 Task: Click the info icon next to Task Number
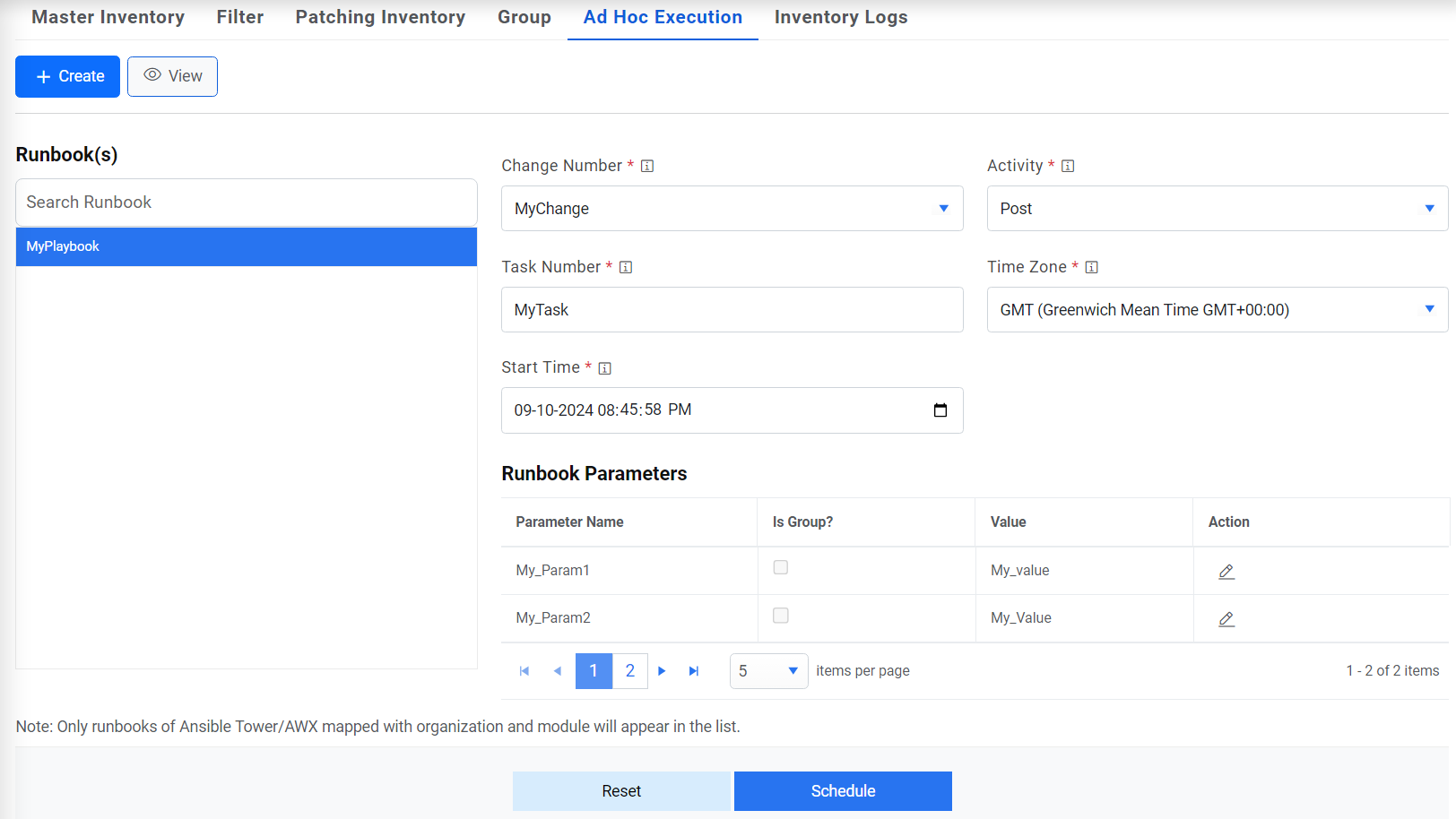pyautogui.click(x=626, y=267)
